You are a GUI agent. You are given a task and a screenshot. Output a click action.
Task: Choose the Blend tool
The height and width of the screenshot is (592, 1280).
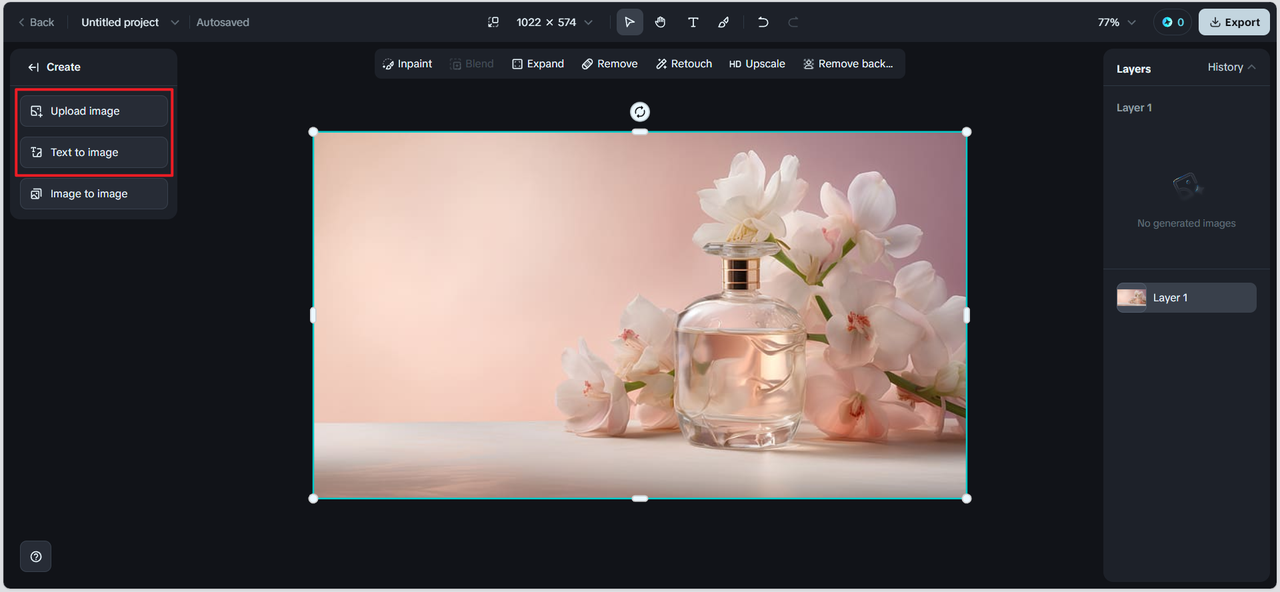pyautogui.click(x=472, y=64)
